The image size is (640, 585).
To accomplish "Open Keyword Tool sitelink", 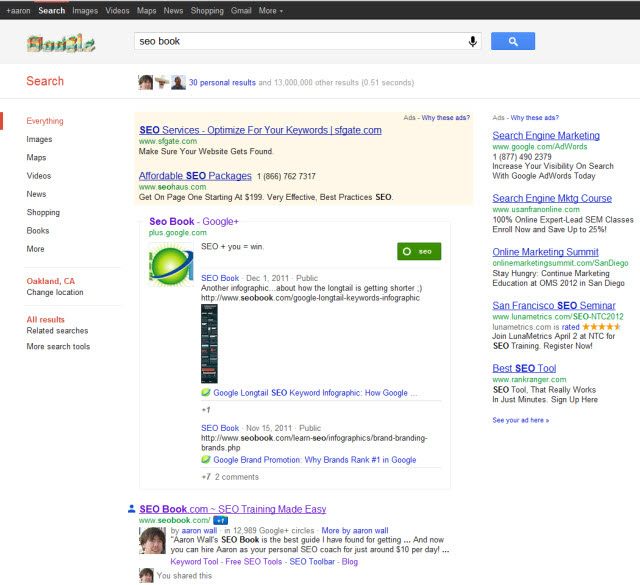I will 194,562.
